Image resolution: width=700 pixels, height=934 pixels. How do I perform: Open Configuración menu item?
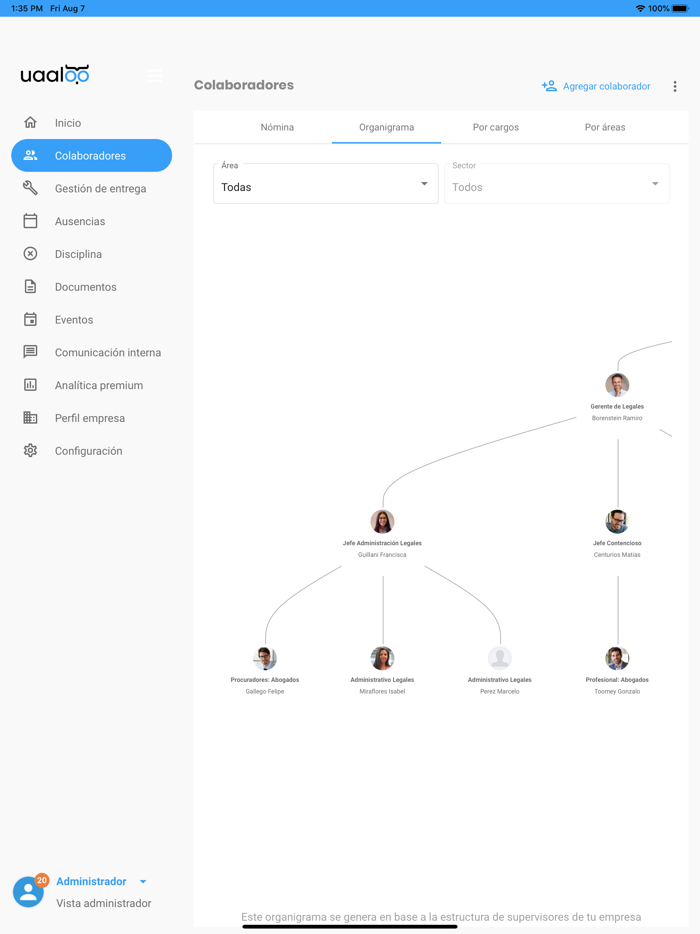[x=92, y=450]
